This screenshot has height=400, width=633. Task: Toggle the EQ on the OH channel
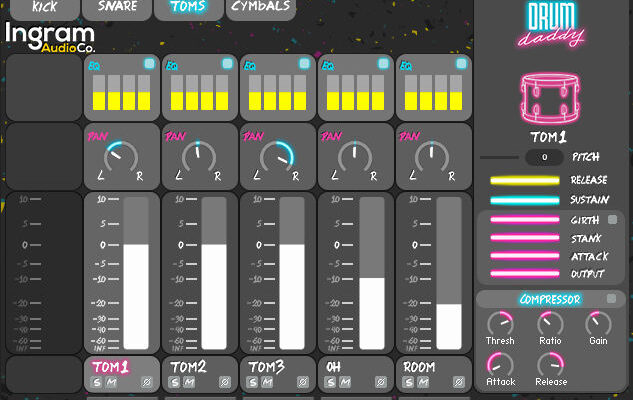coord(383,64)
